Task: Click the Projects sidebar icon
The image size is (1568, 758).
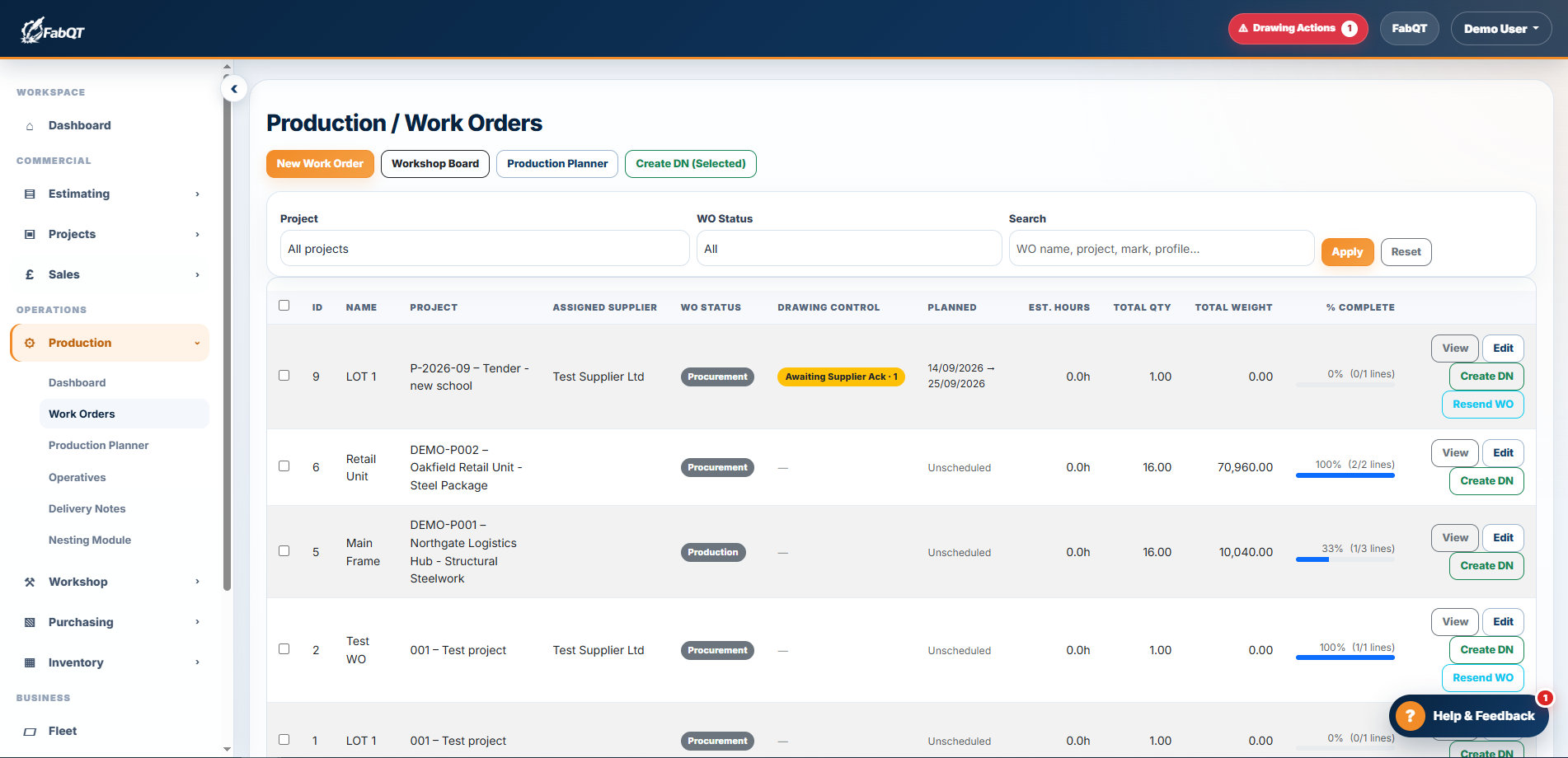Action: 30,235
